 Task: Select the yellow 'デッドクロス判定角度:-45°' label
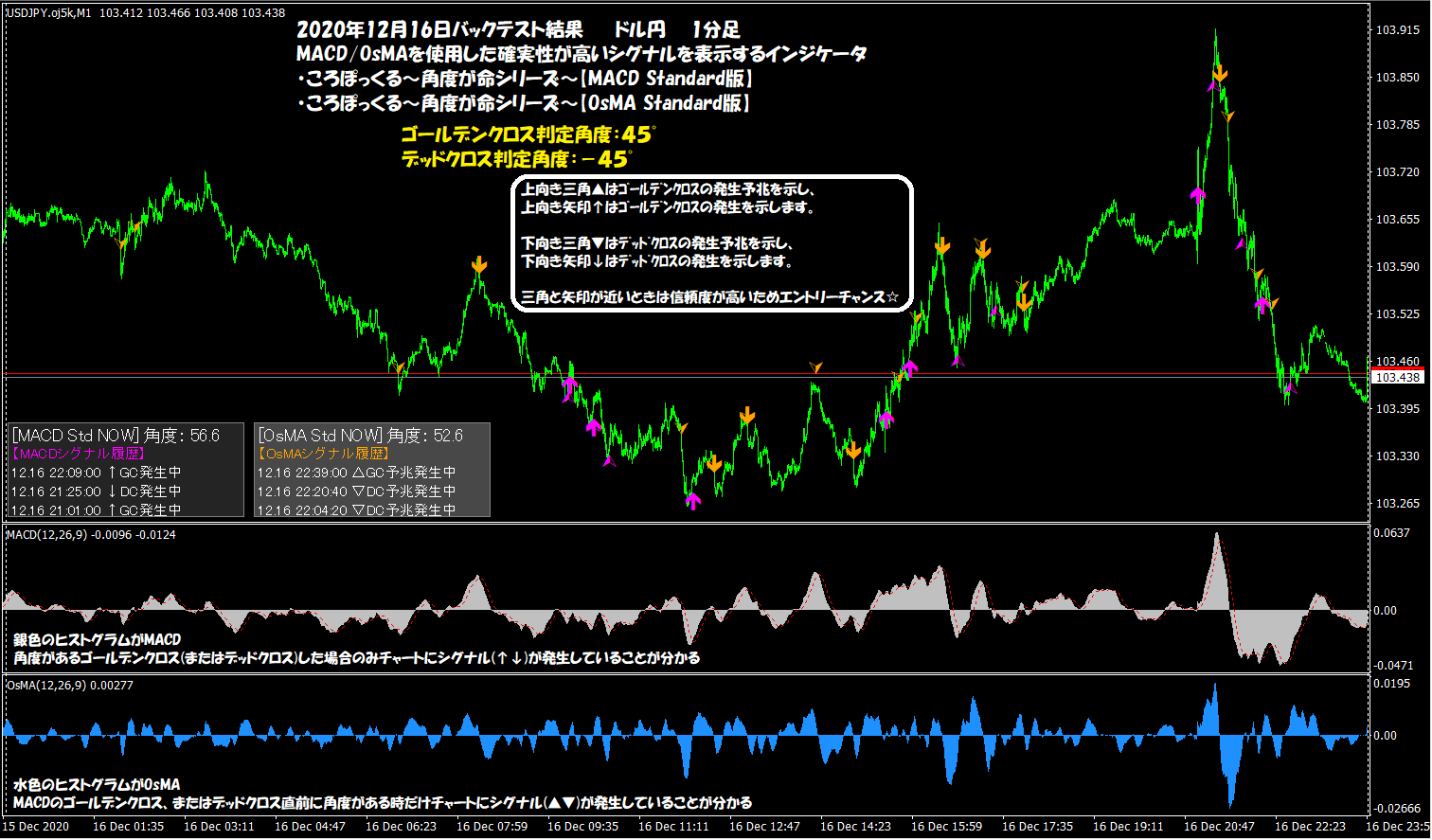pos(516,159)
